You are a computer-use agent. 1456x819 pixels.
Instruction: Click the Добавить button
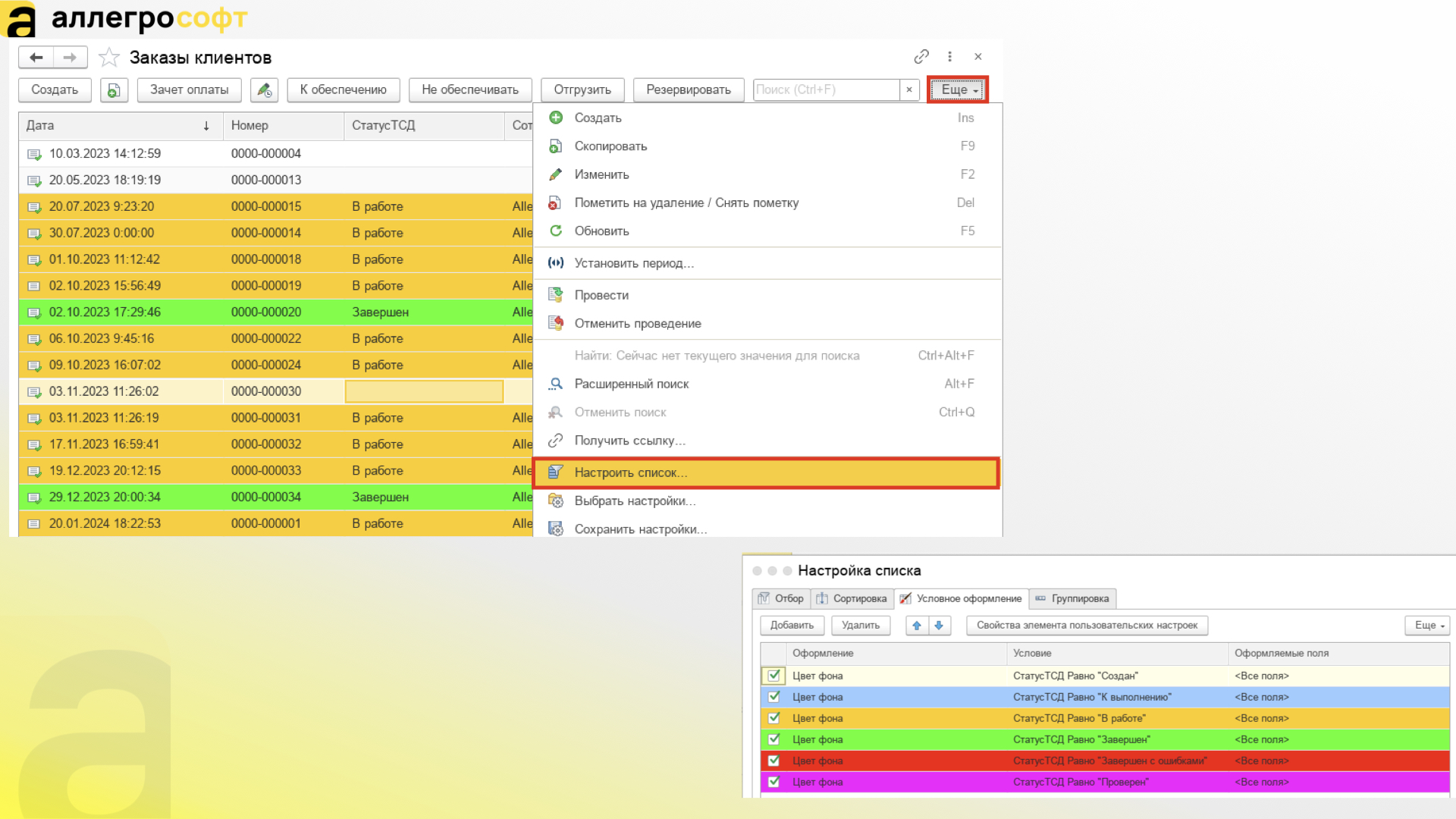(x=792, y=625)
